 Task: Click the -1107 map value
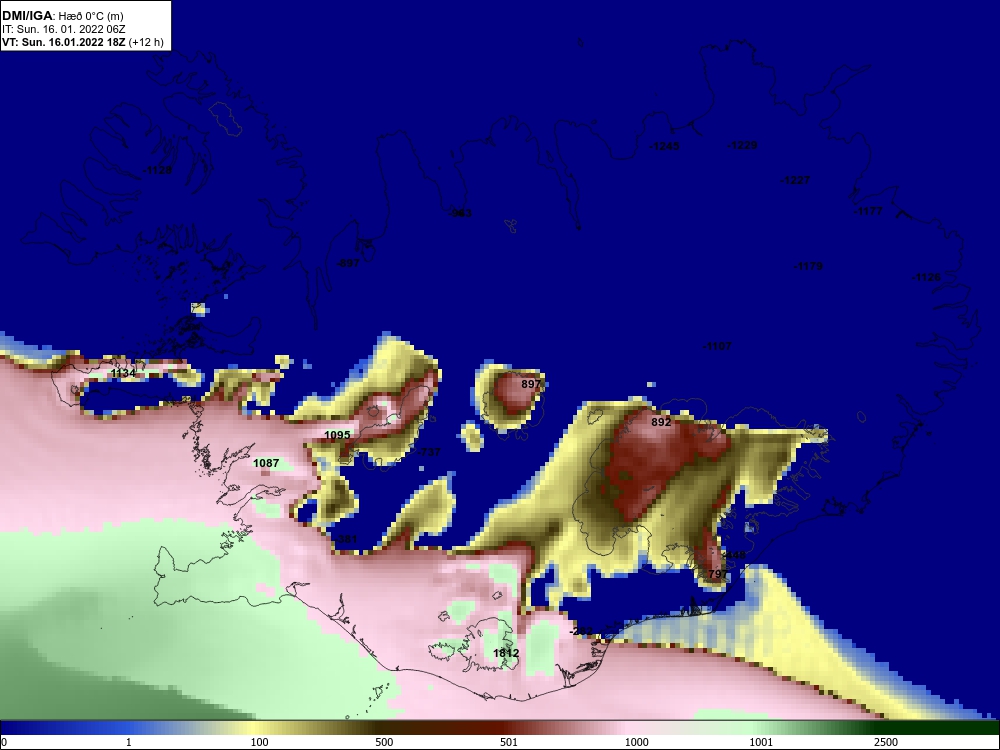tap(717, 346)
